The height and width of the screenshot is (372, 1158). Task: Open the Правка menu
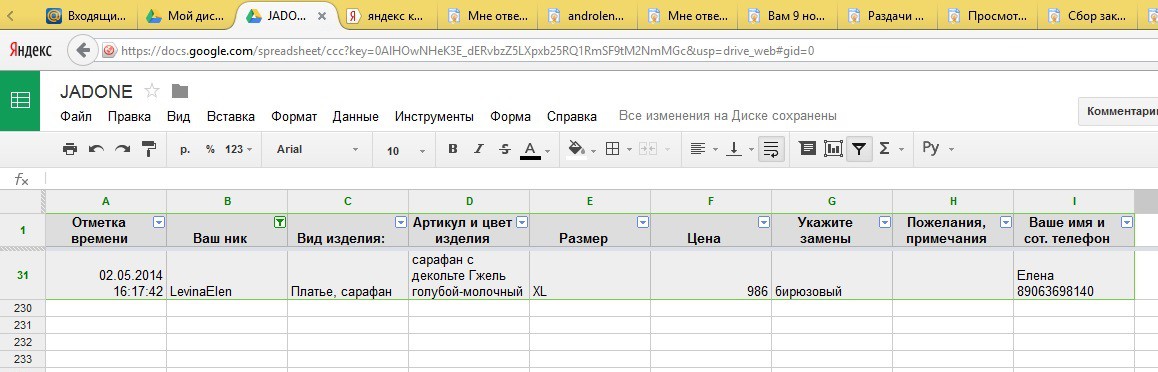(x=129, y=117)
